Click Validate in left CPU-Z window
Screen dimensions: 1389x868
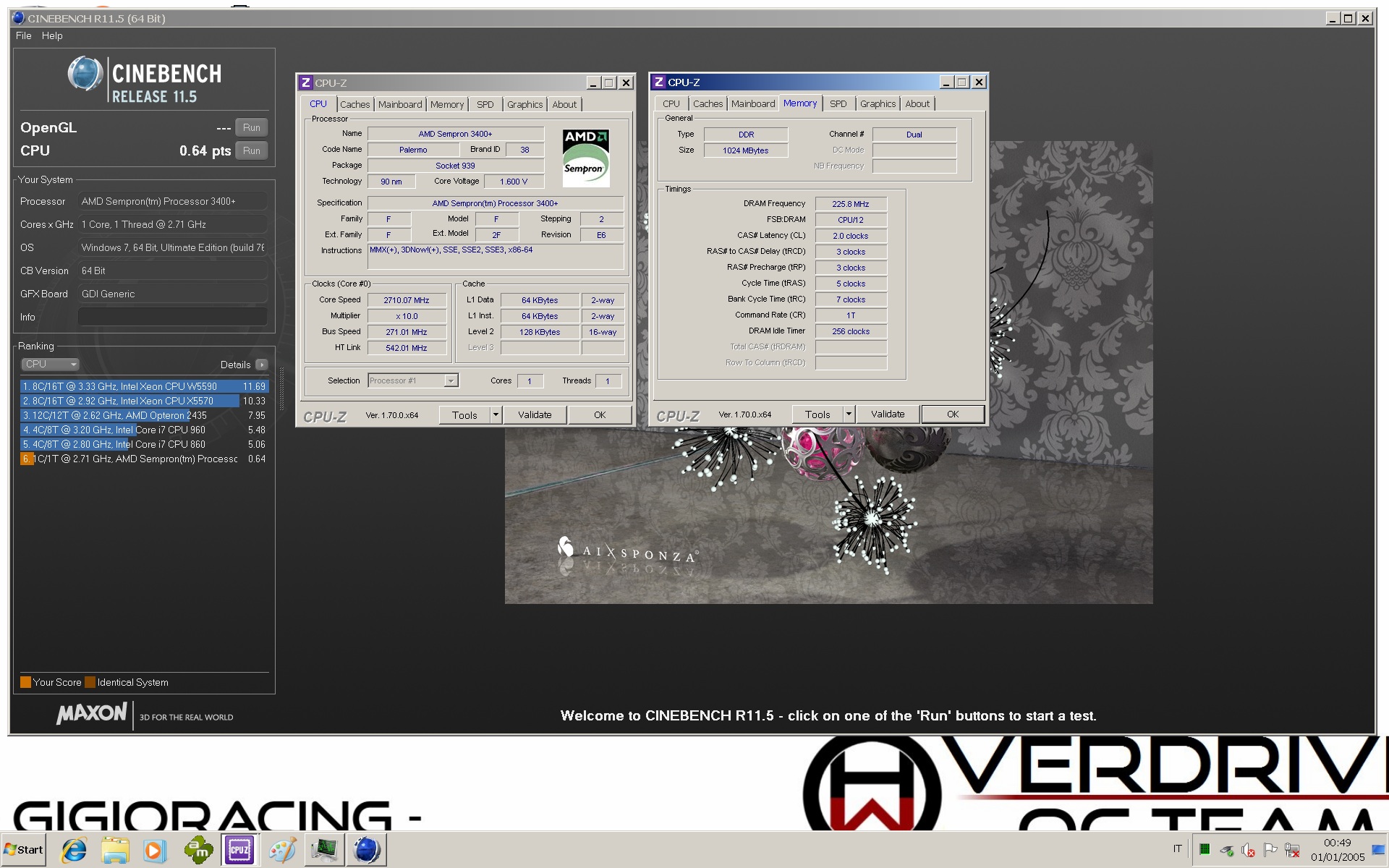point(535,414)
